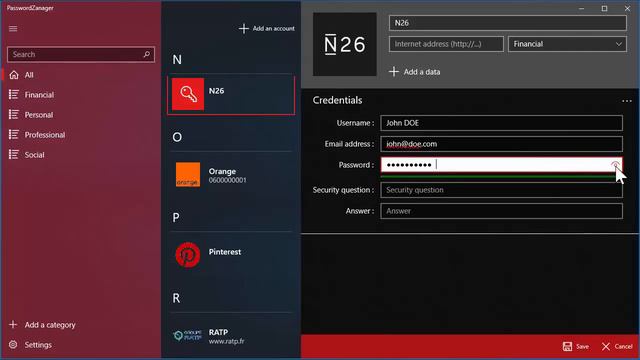Image resolution: width=640 pixels, height=360 pixels.
Task: Jump to letter R group header
Action: 176,298
